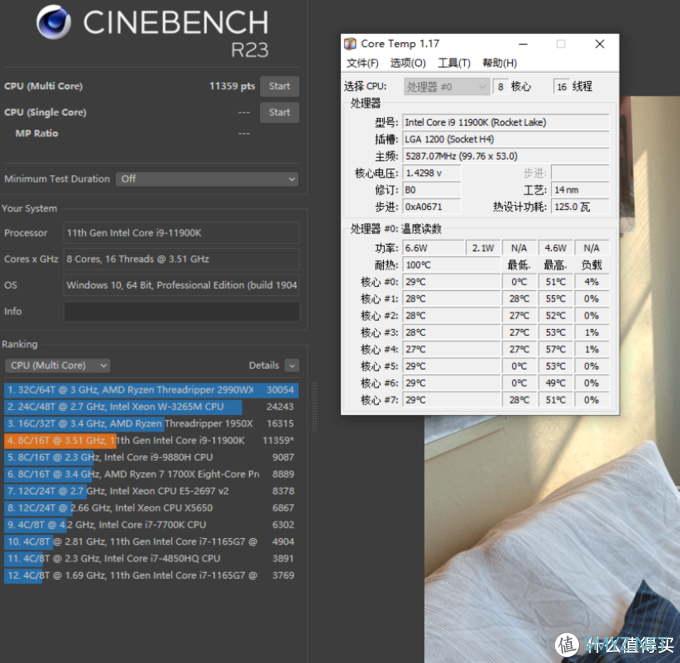This screenshot has height=663, width=680.
Task: Click core #4 max temperature 57°C
Action: pos(556,350)
